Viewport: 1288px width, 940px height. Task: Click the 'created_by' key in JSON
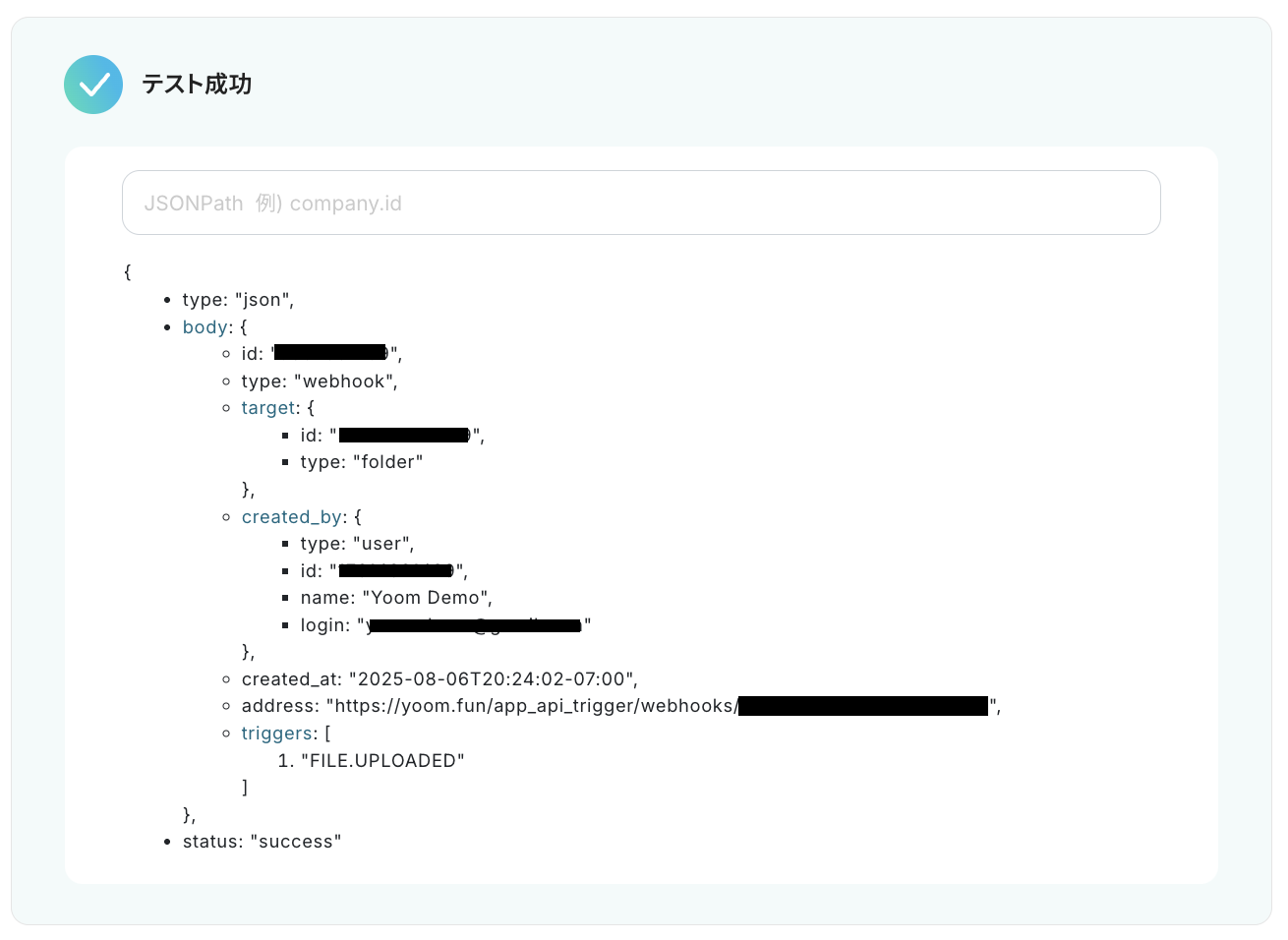pos(292,517)
